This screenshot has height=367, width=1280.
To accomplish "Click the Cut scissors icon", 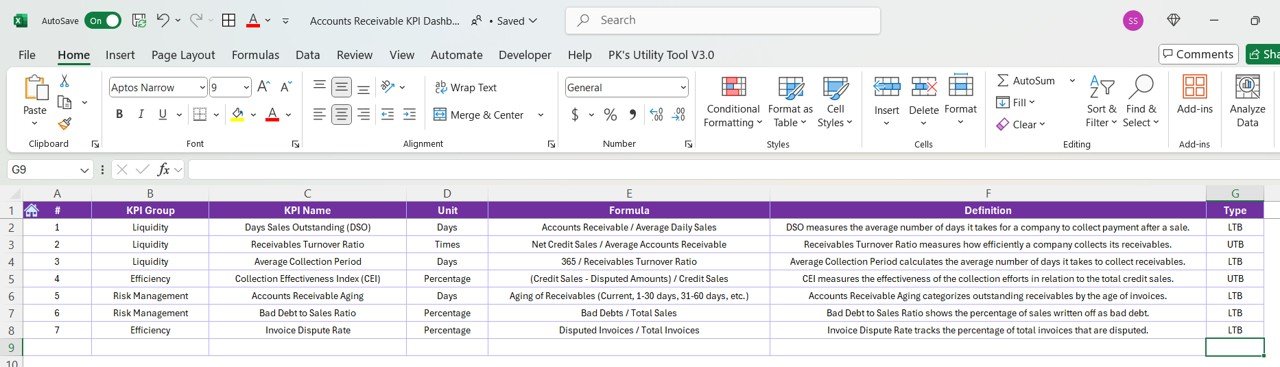I will pyautogui.click(x=64, y=81).
